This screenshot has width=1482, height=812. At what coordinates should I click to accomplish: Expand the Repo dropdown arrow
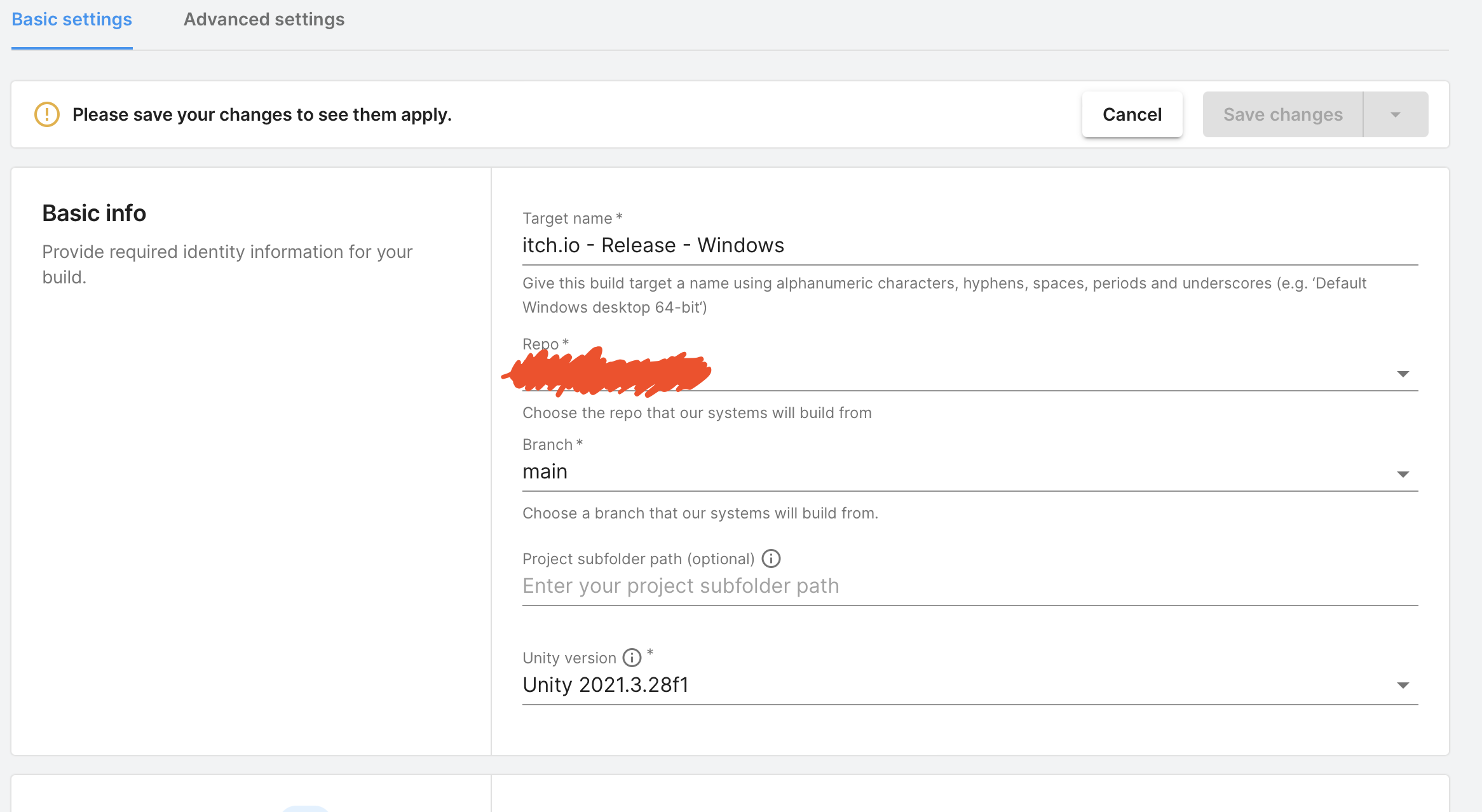[1403, 374]
